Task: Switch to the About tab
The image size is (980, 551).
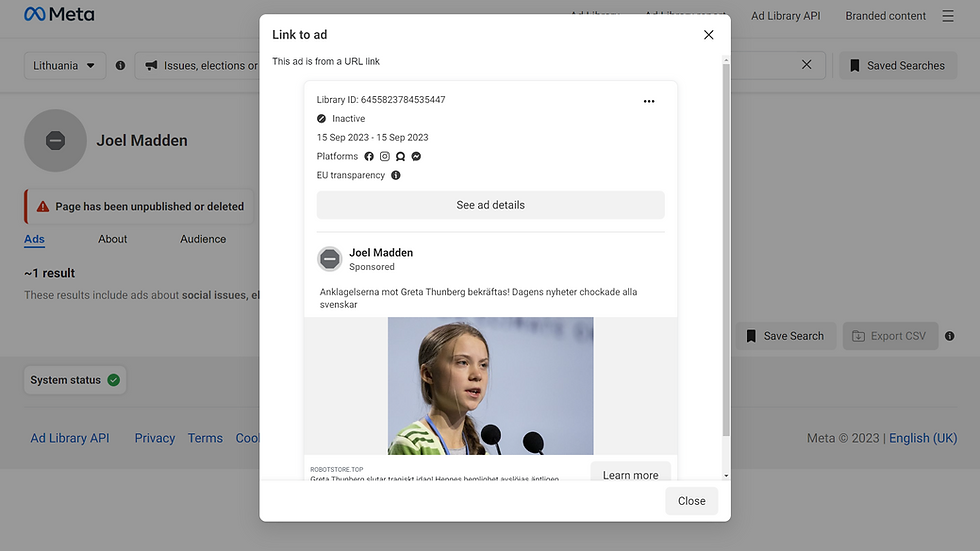Action: [x=112, y=239]
